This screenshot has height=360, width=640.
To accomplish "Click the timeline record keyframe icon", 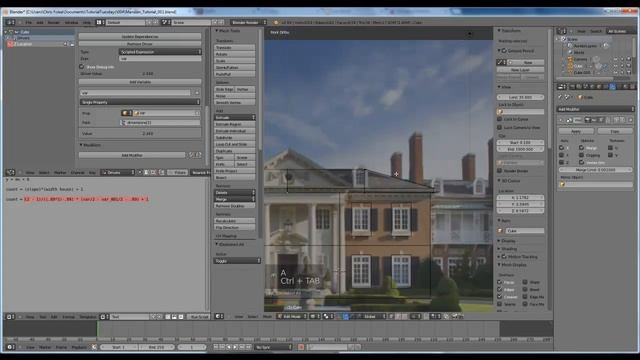I will (301, 347).
